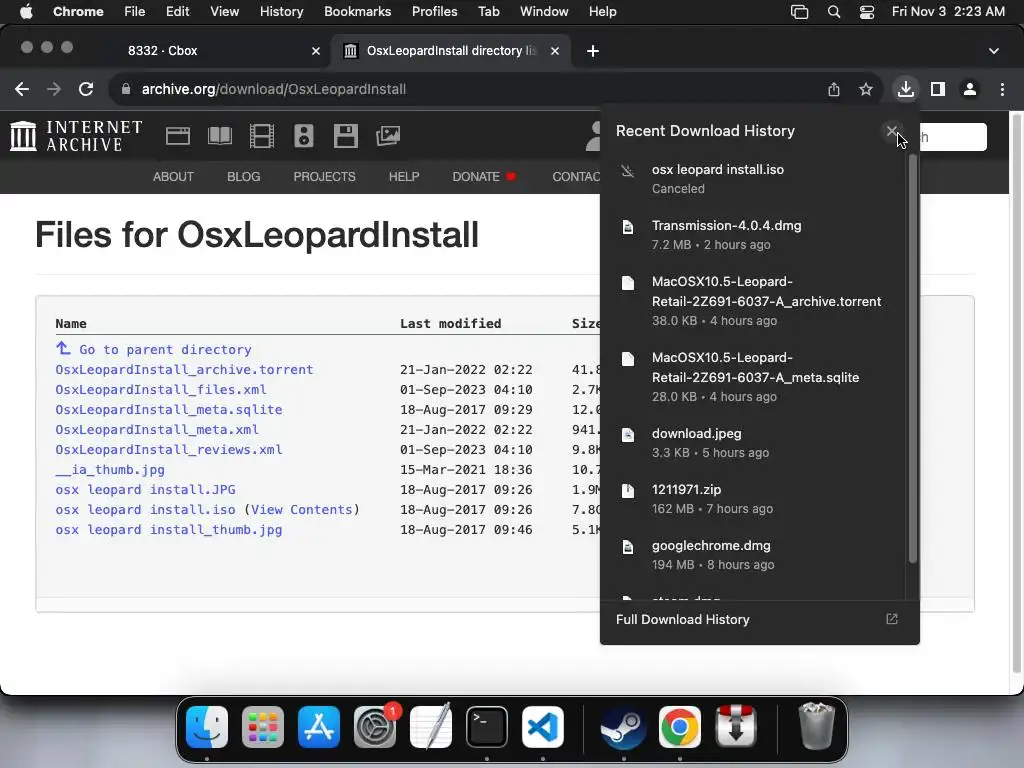The width and height of the screenshot is (1024, 768).
Task: Close the Recent Download History popup
Action: point(891,131)
